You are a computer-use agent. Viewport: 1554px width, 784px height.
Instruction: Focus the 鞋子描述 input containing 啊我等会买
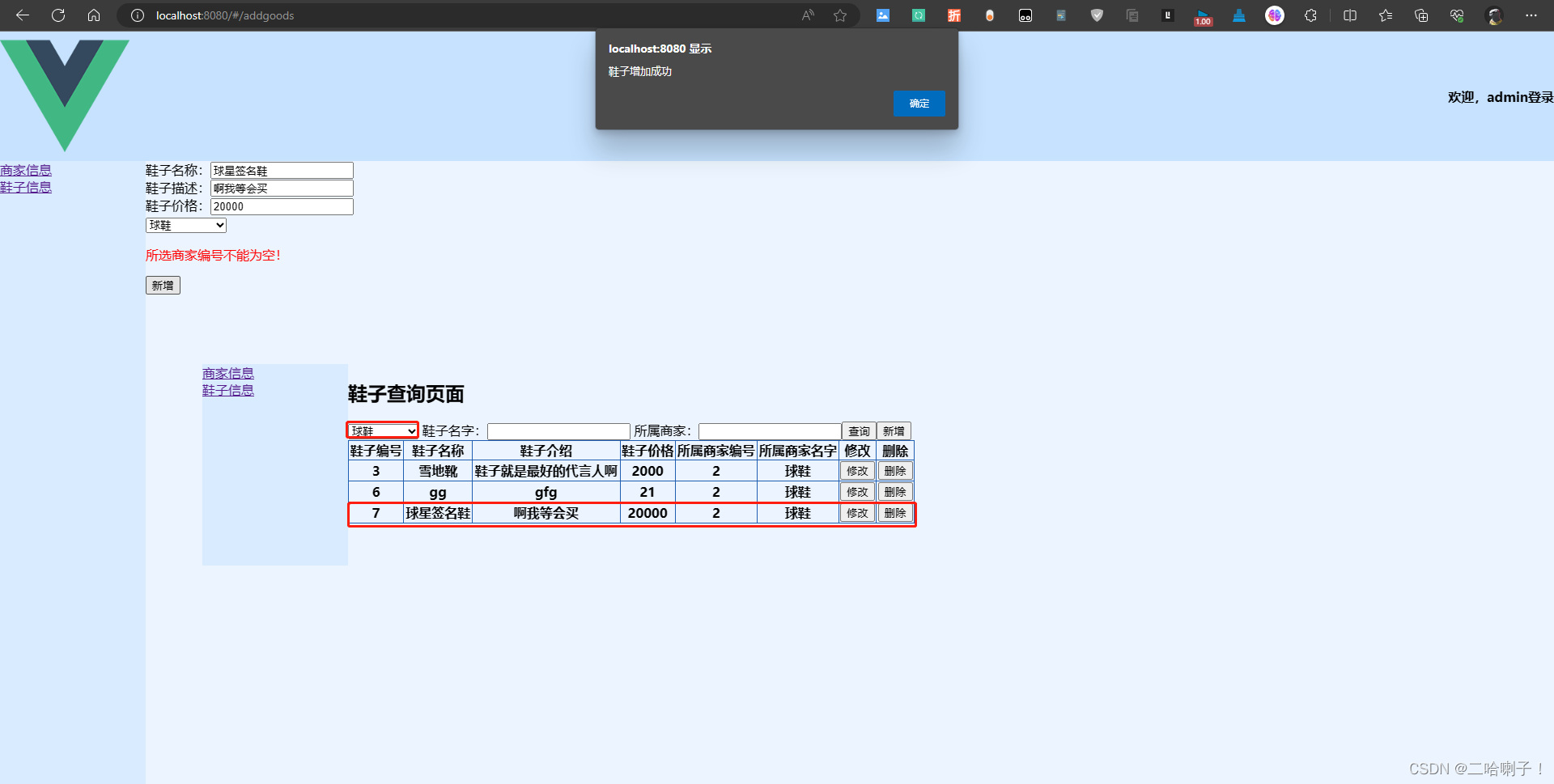point(282,189)
